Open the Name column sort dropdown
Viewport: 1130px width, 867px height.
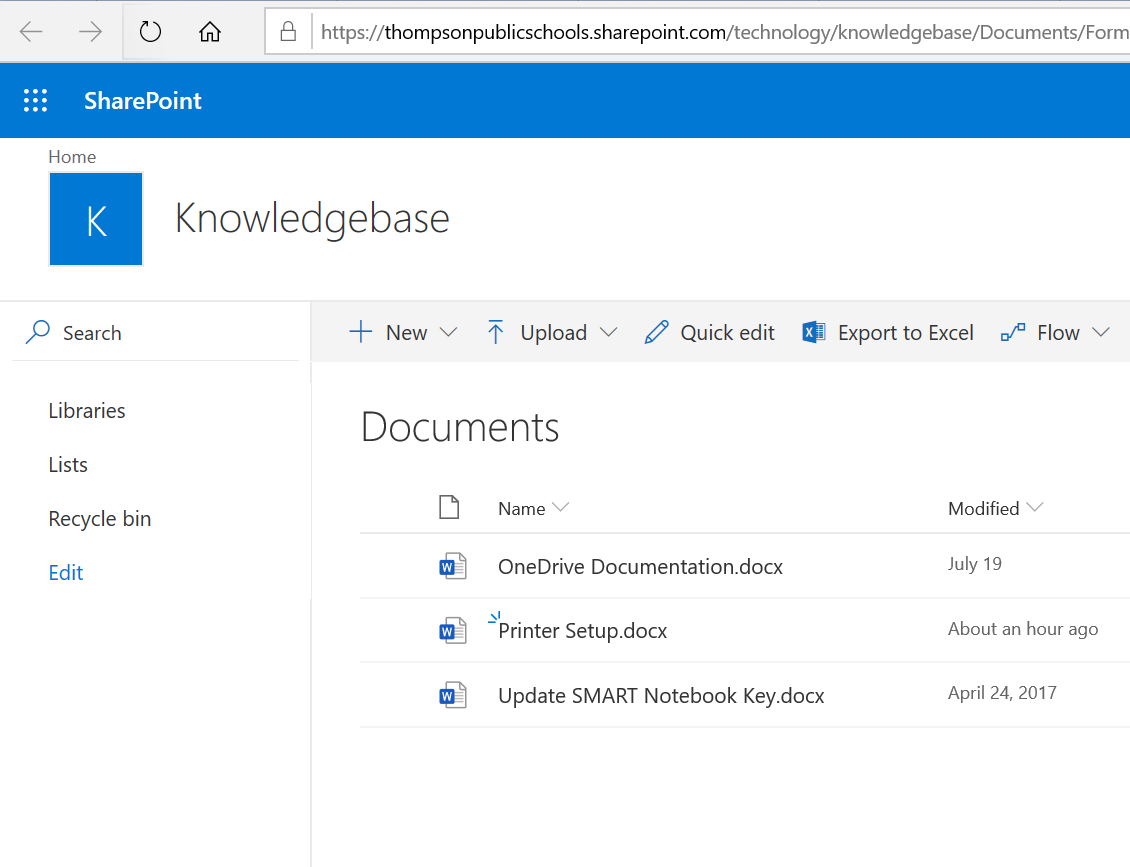(x=561, y=507)
